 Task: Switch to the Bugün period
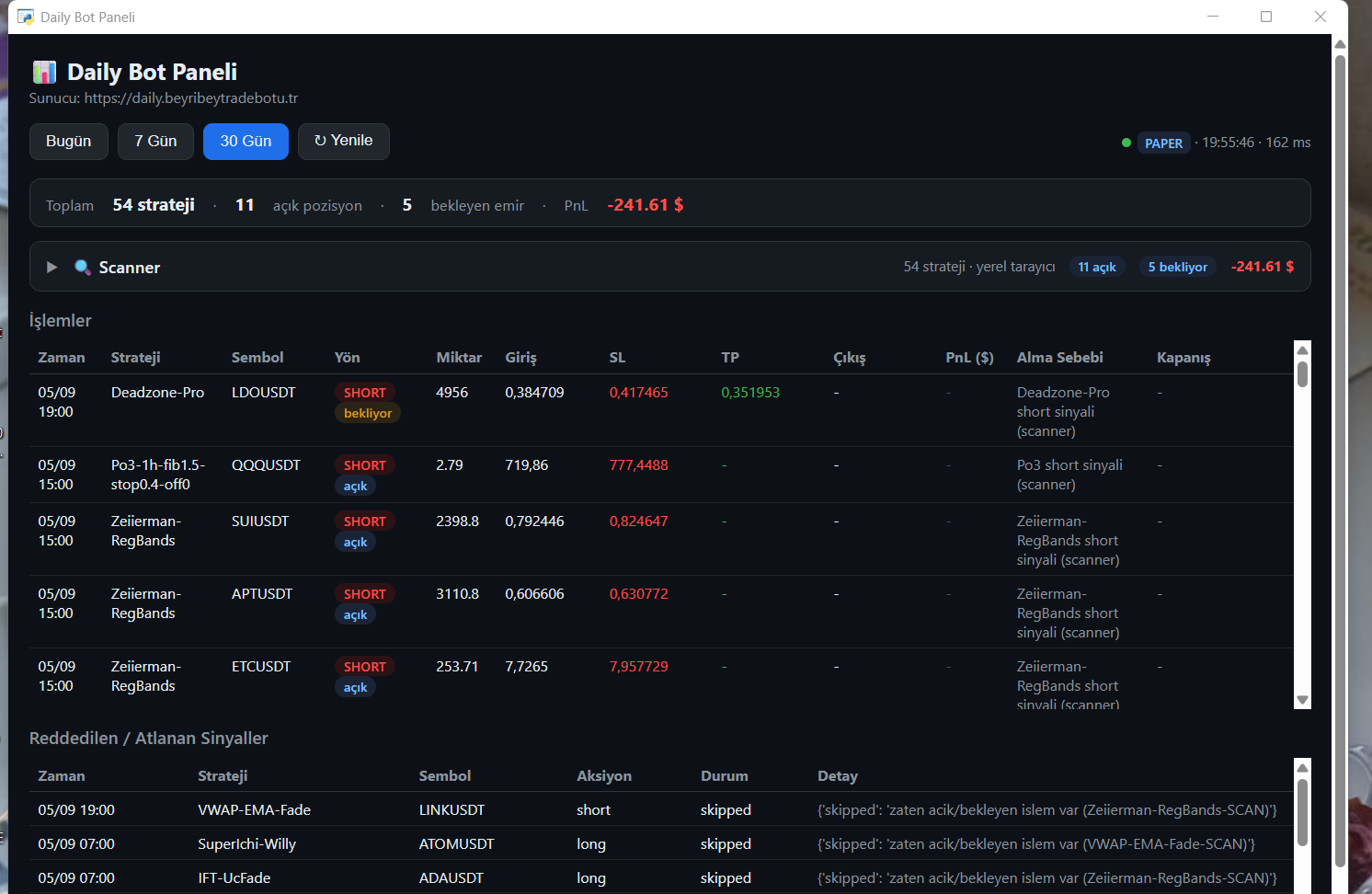[69, 141]
